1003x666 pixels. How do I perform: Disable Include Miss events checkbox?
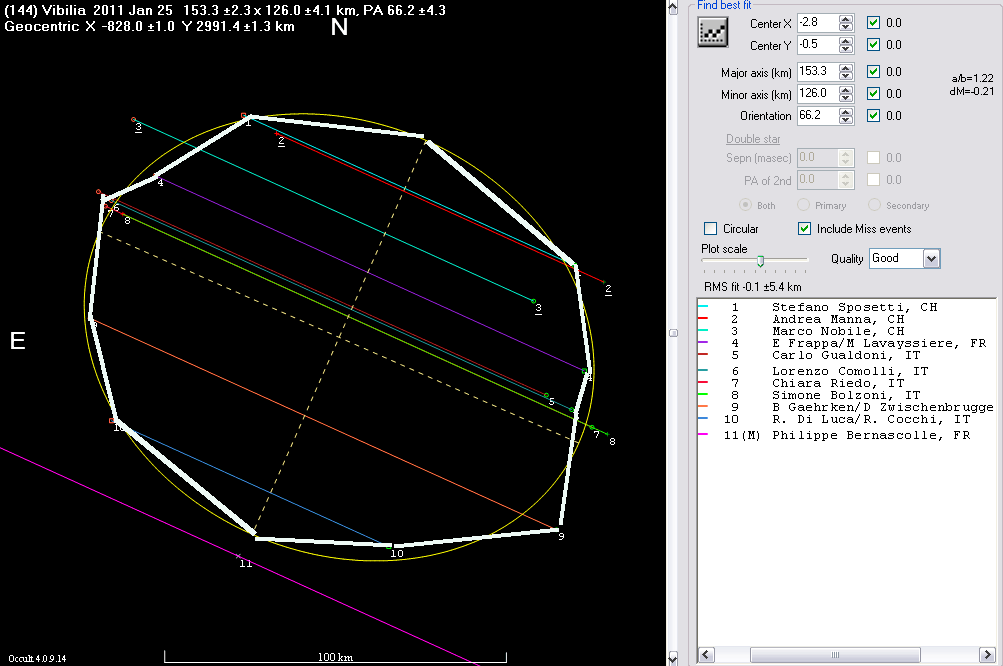coord(805,229)
